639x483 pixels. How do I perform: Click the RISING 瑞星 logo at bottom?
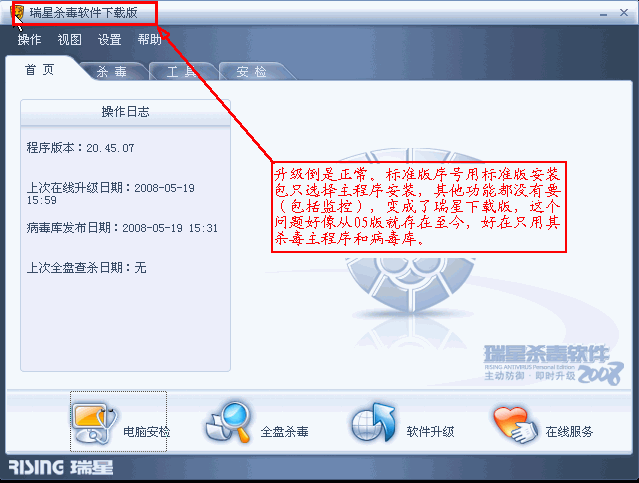[61, 467]
